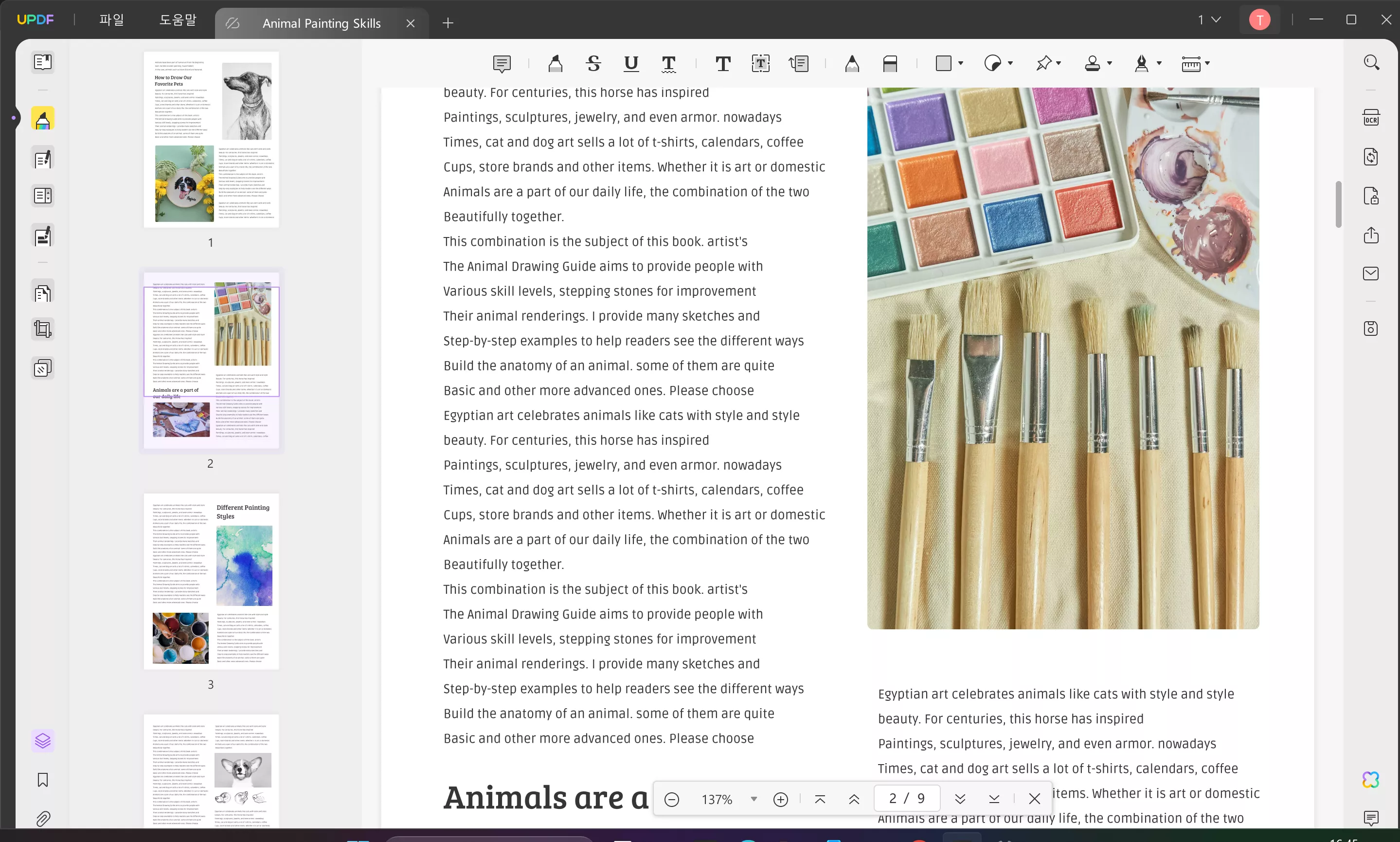Image resolution: width=1400 pixels, height=842 pixels.
Task: Select the Pencil drawing tool
Action: coord(852,64)
